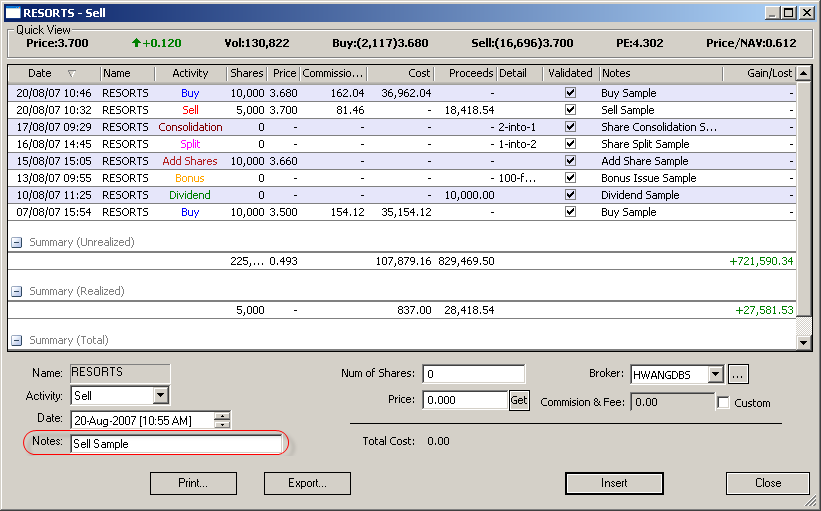Screen dimensions: 821x511
Task: Collapse the Summary (Realized) section
Action: [x=17, y=292]
